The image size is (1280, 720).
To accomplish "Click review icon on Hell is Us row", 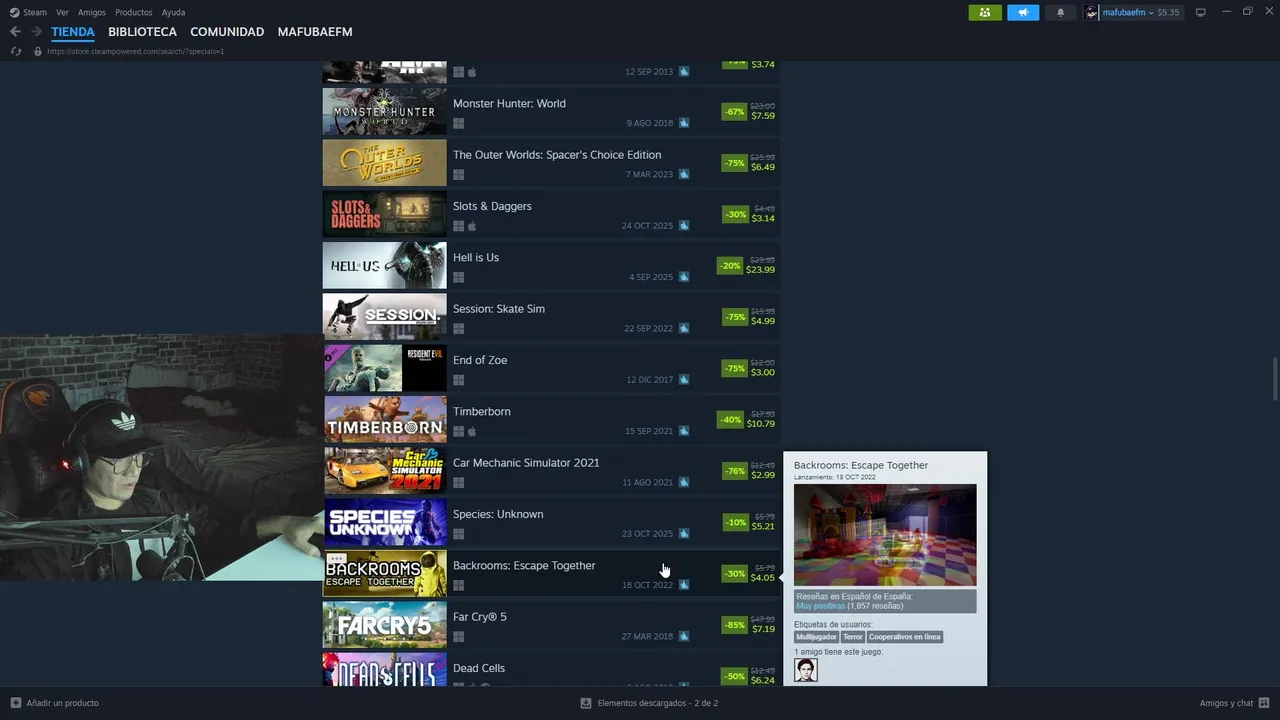I will [x=684, y=277].
